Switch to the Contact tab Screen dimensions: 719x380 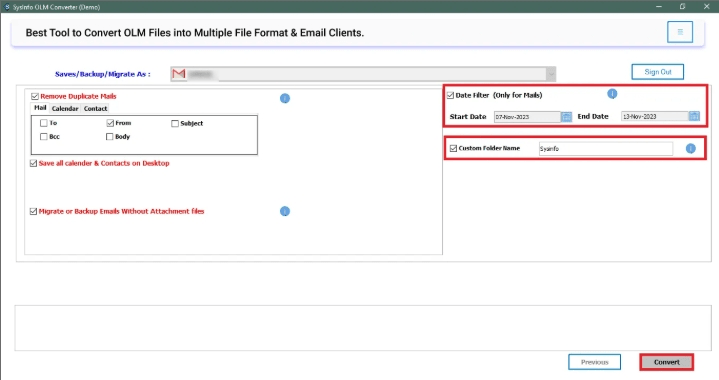[x=95, y=109]
